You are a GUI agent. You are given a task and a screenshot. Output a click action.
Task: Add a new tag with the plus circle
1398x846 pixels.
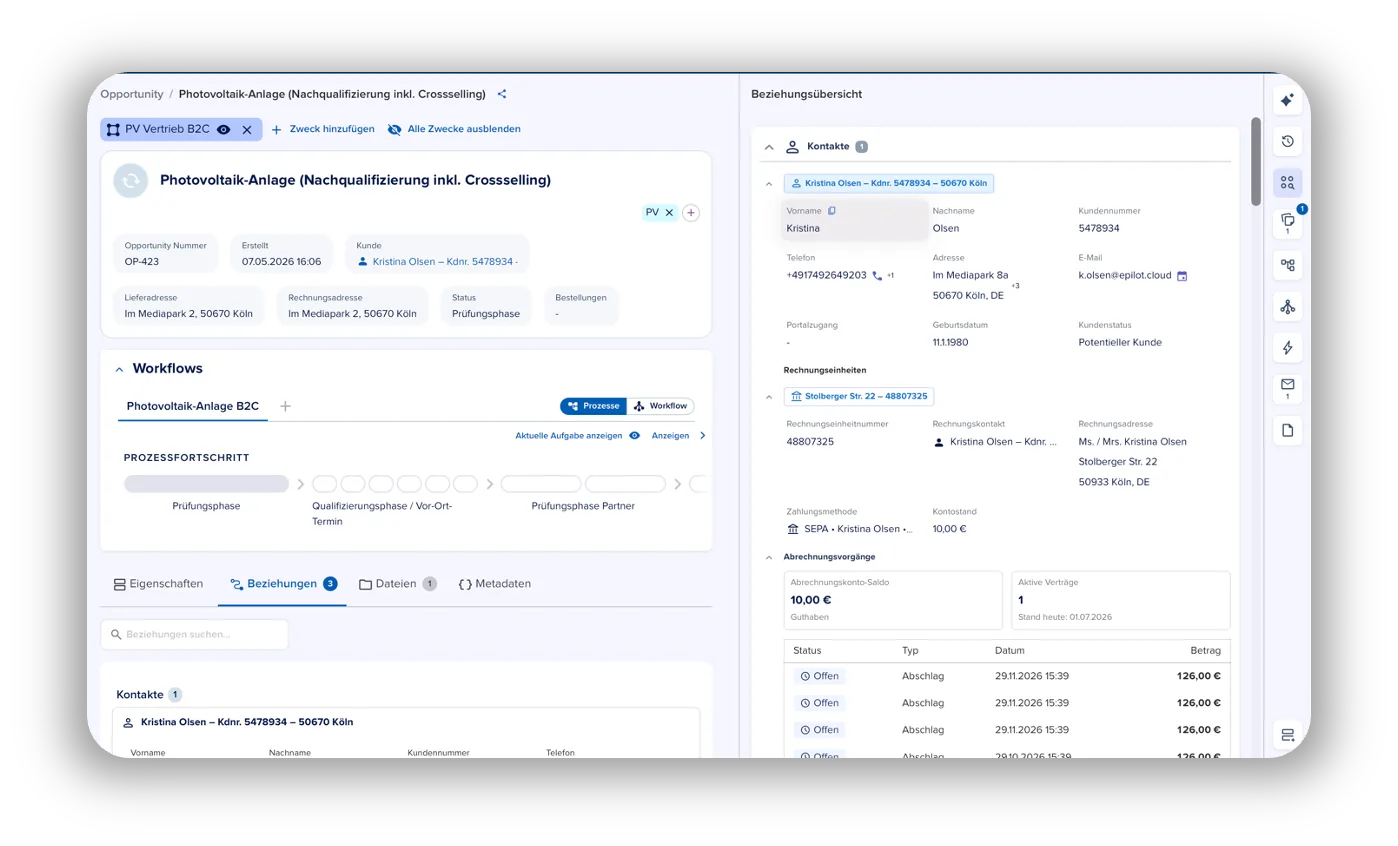(691, 212)
